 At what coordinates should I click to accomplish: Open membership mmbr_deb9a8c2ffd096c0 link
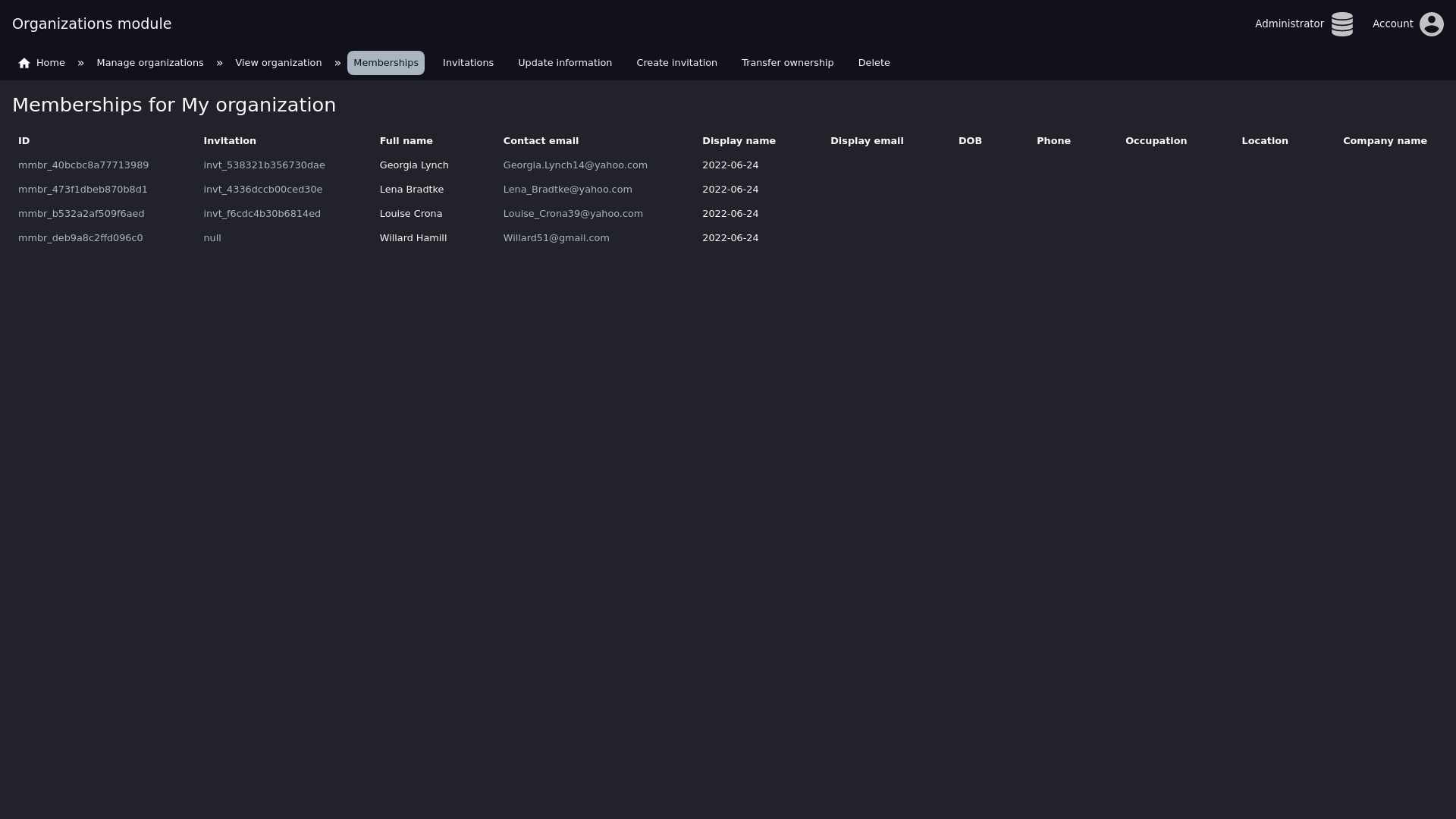[x=80, y=238]
